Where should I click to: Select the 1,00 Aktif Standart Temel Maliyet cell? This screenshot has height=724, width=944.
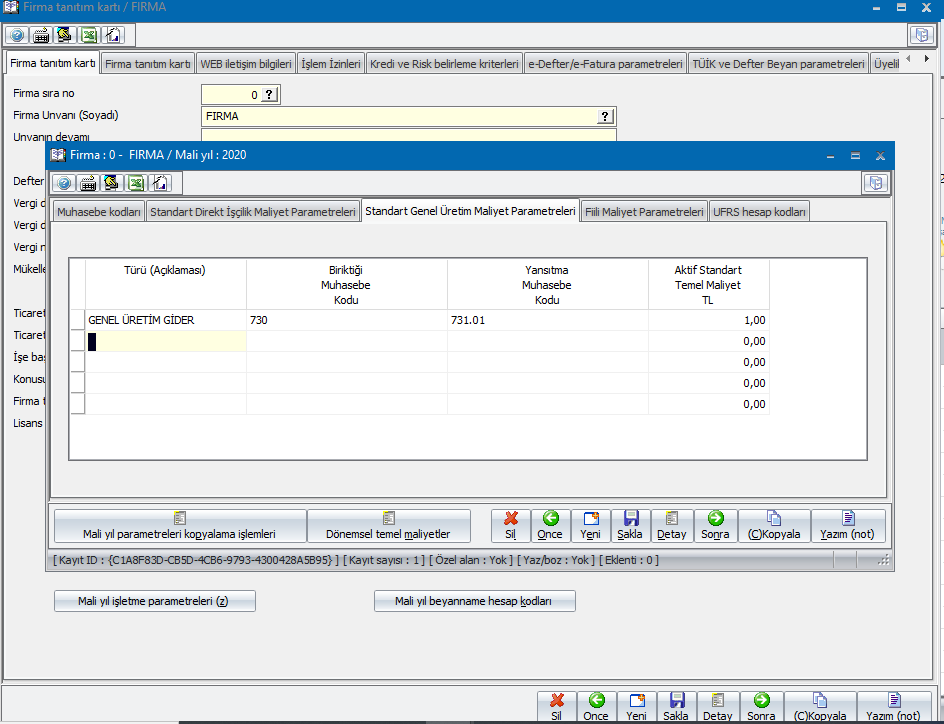709,320
